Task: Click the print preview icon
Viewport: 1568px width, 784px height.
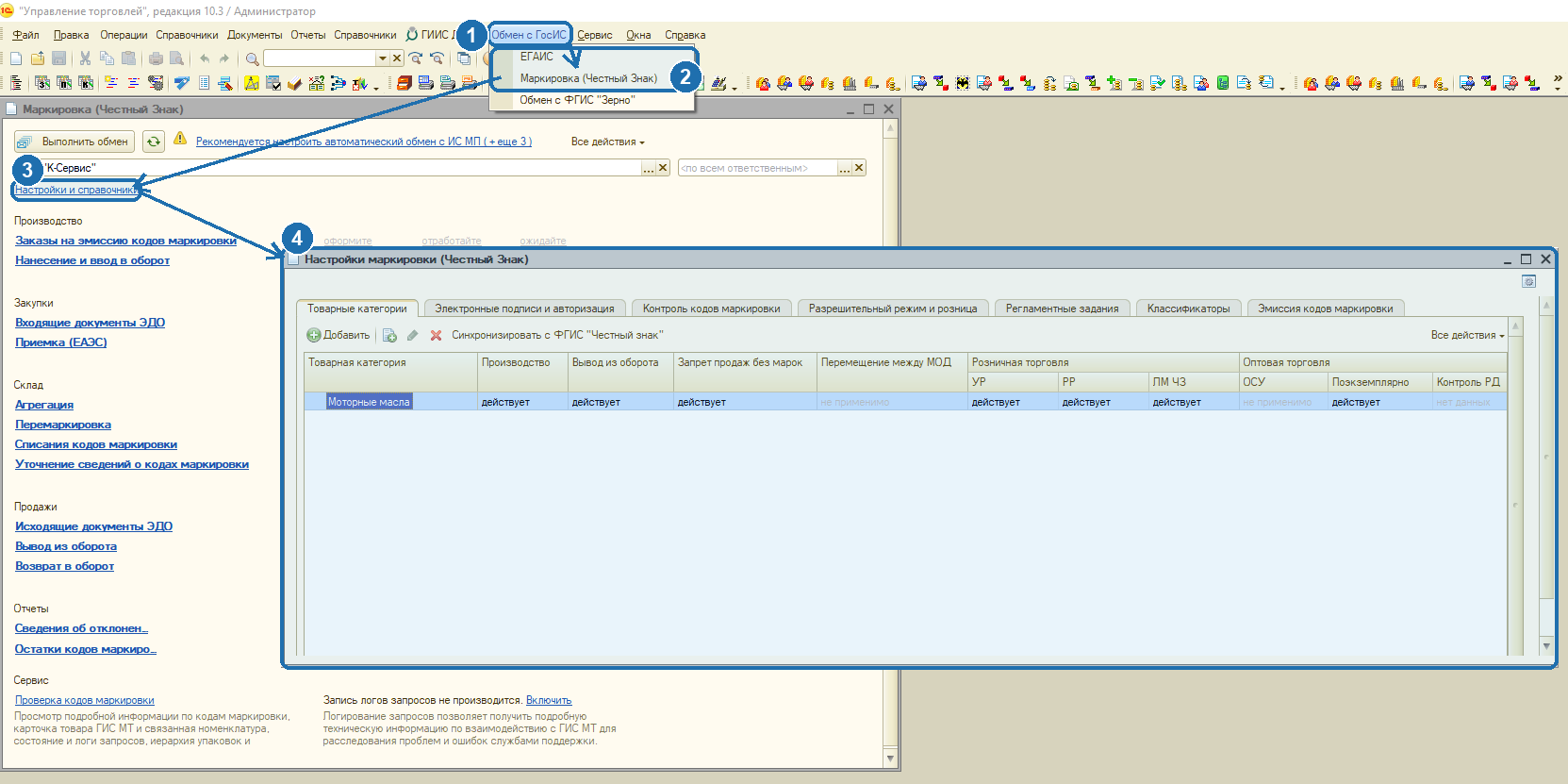Action: 176,58
